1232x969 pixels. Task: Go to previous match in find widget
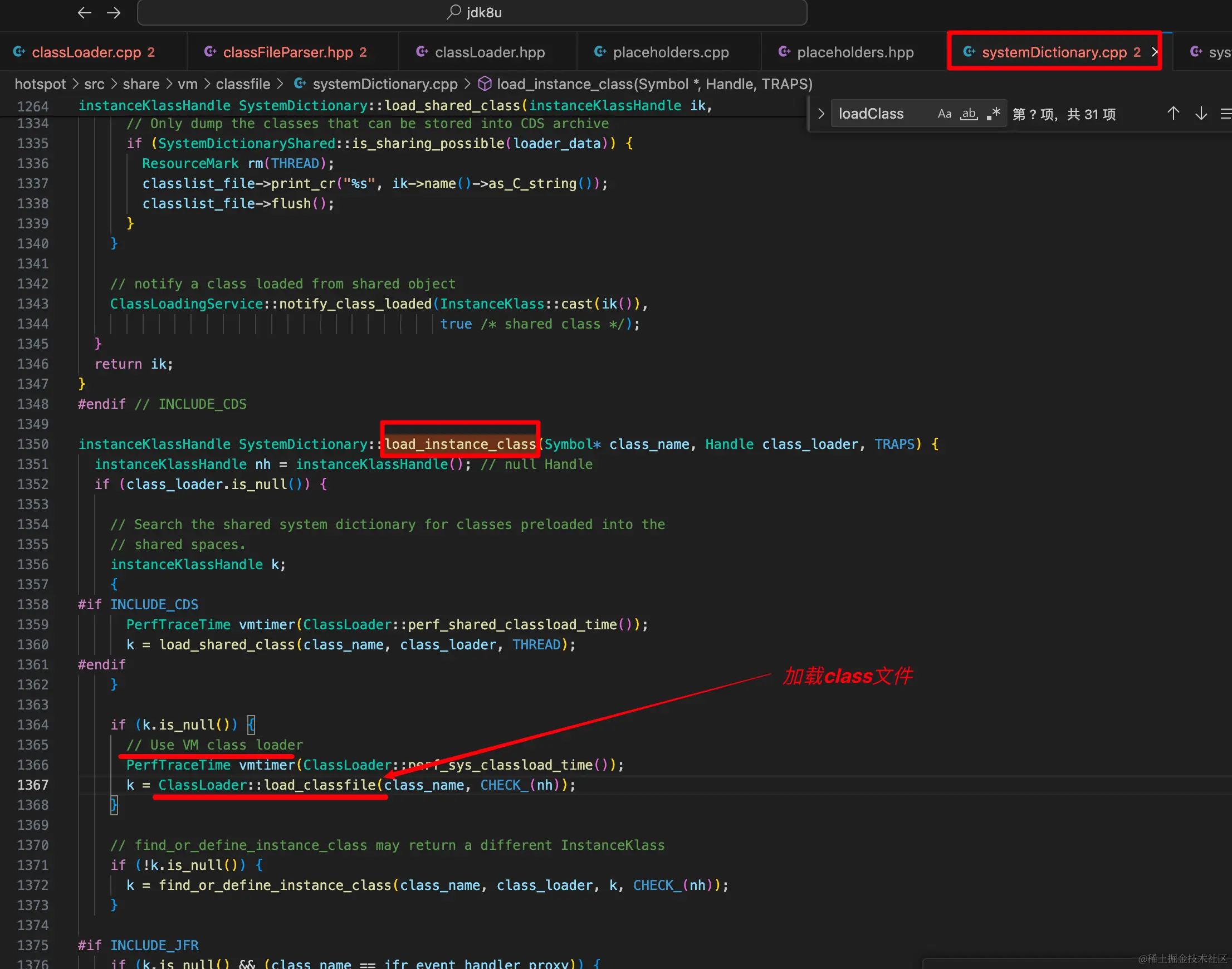pyautogui.click(x=1173, y=114)
